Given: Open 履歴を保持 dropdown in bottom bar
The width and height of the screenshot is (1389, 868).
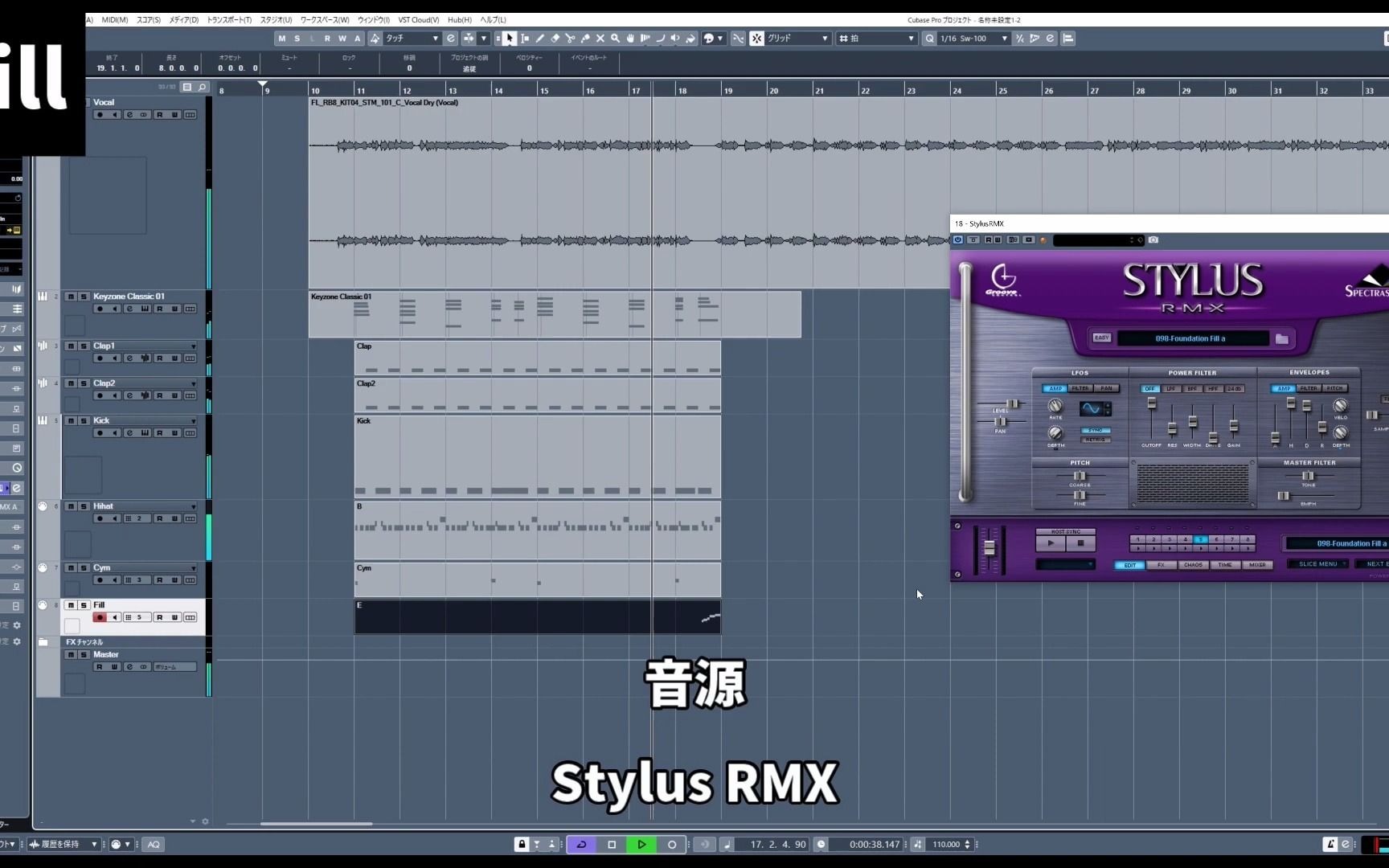Looking at the screenshot, I should [x=64, y=844].
